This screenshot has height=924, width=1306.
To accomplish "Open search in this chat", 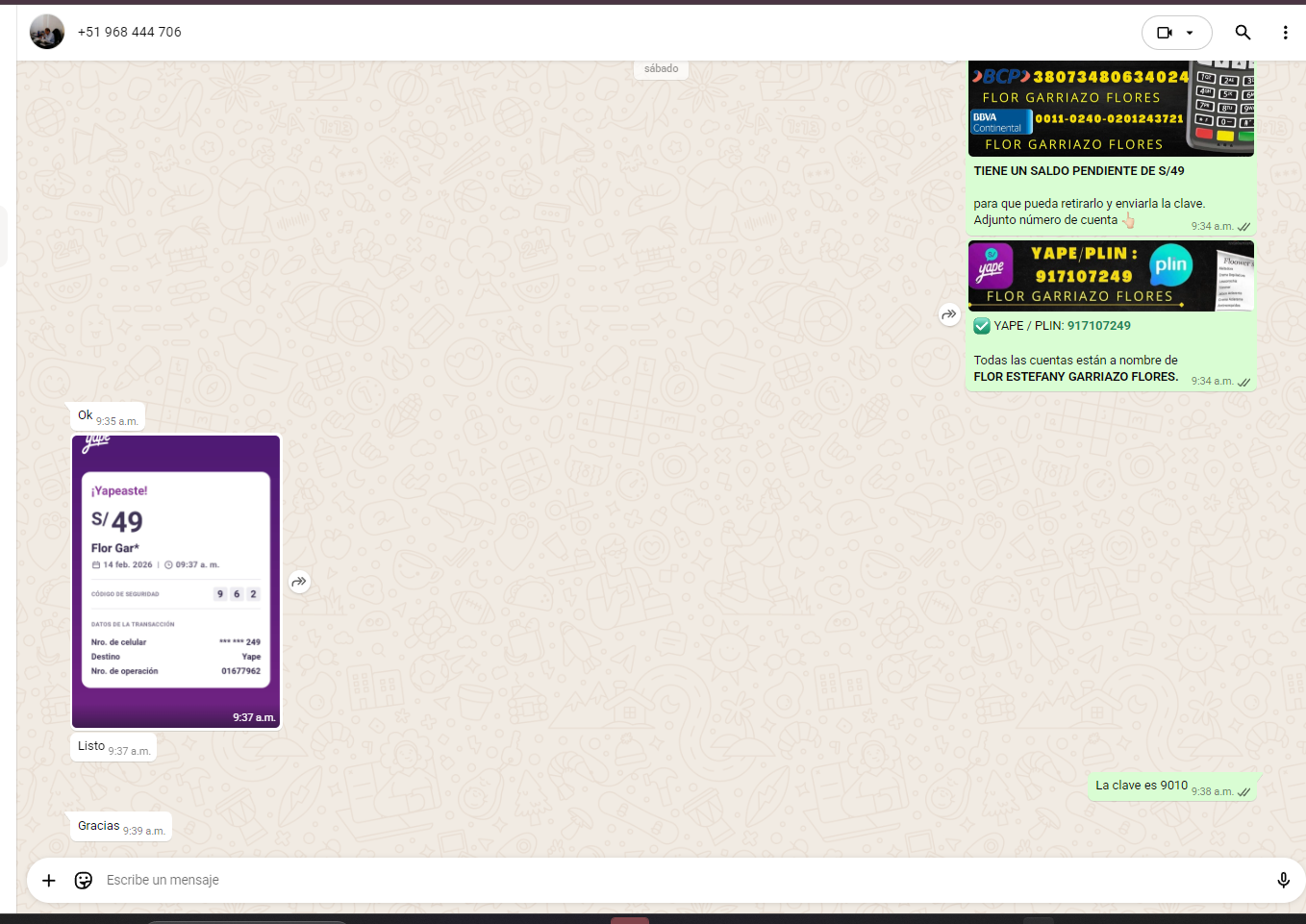I will (x=1243, y=32).
